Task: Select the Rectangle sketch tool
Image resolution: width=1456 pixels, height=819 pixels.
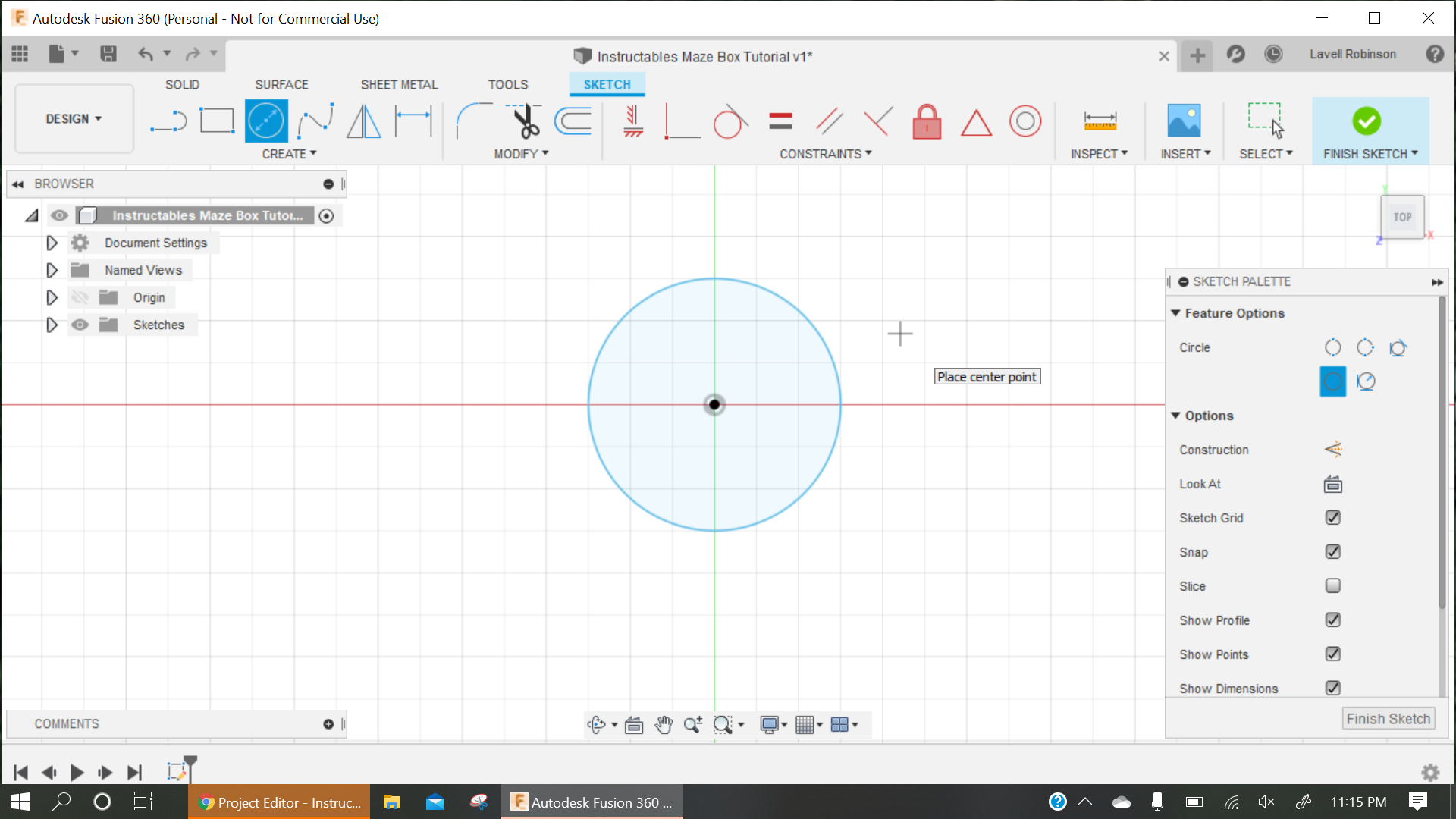Action: (217, 121)
